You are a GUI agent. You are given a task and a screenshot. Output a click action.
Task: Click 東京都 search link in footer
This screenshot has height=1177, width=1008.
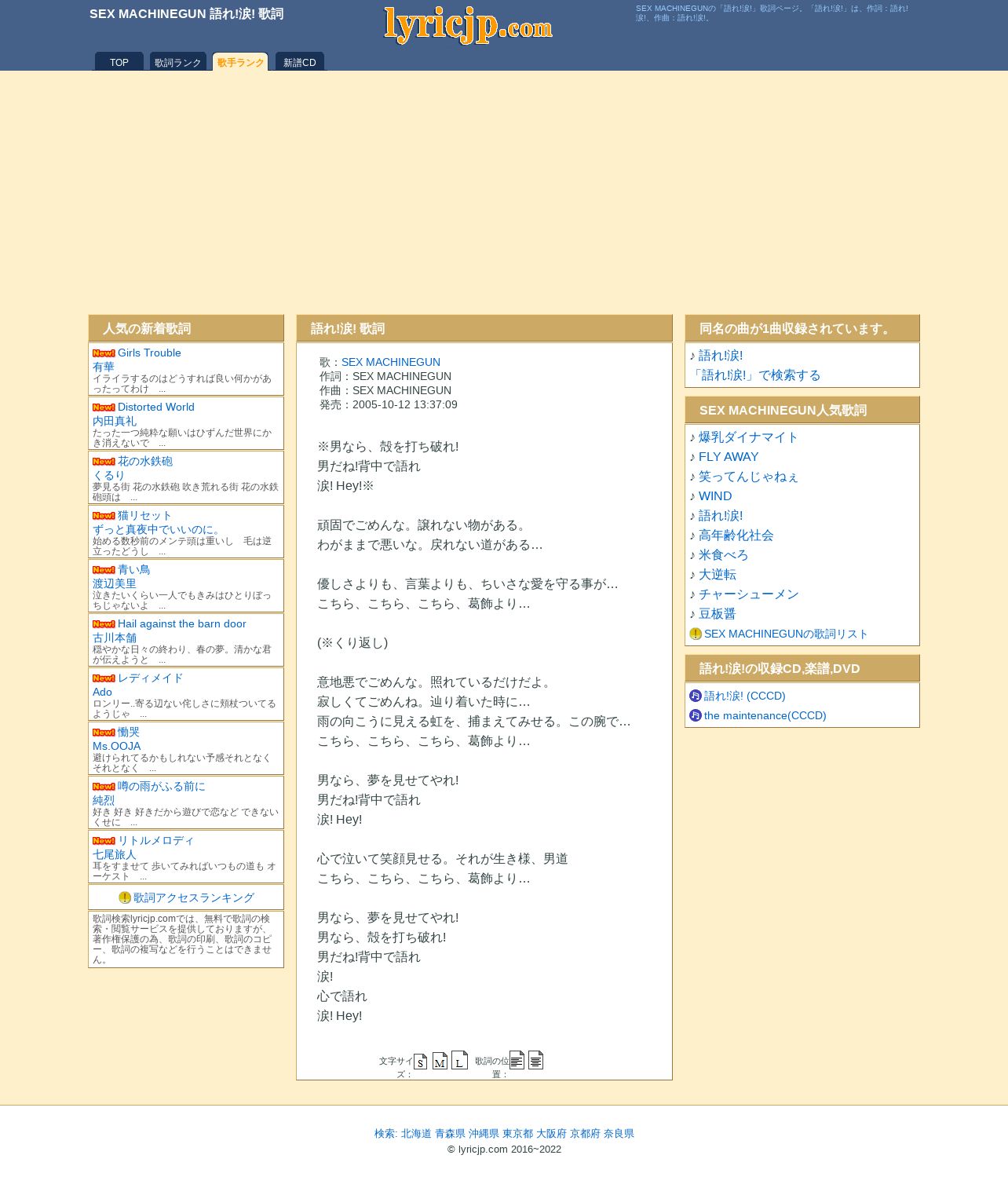pyautogui.click(x=517, y=1134)
